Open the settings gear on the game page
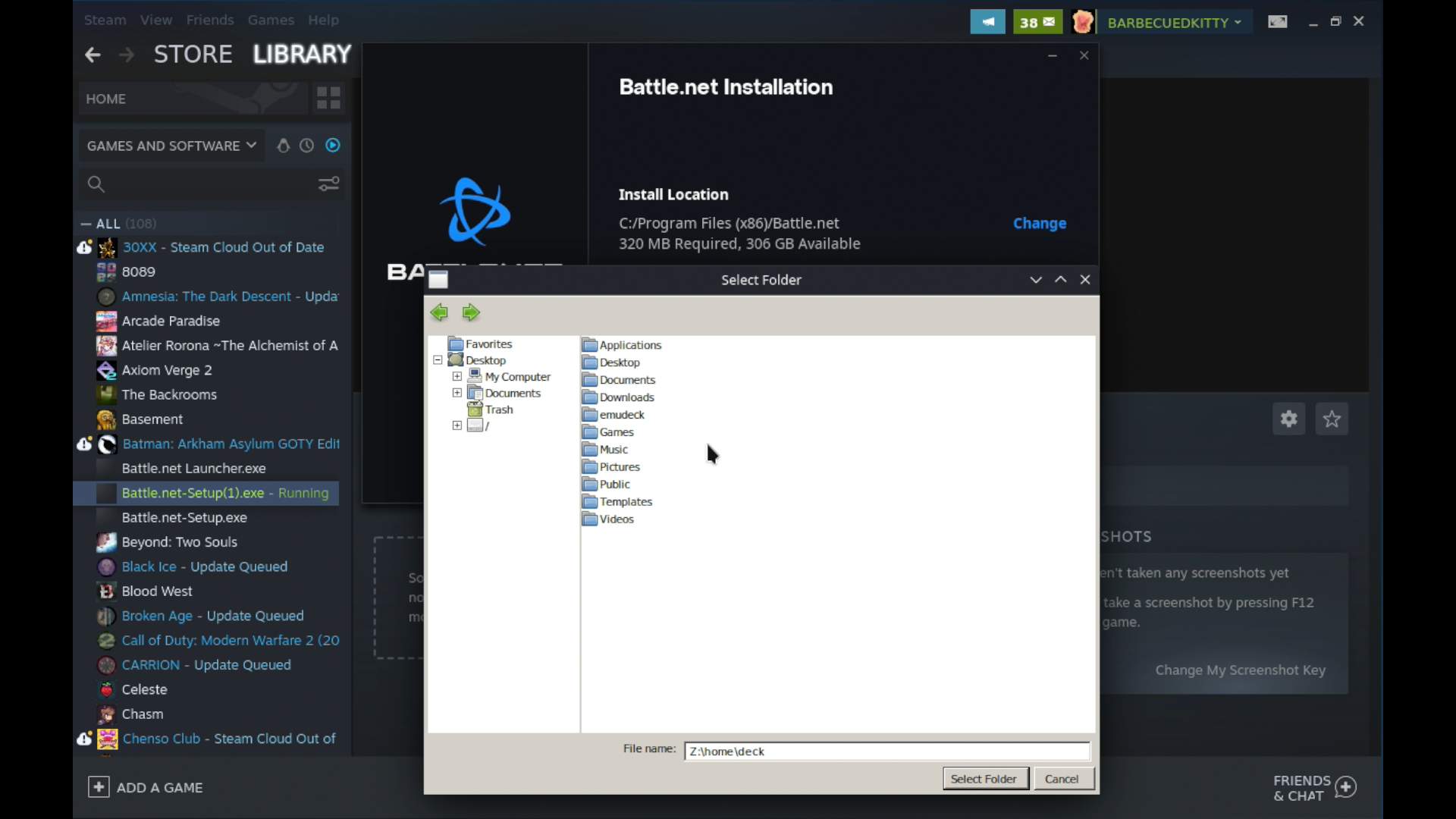1456x819 pixels. tap(1288, 419)
